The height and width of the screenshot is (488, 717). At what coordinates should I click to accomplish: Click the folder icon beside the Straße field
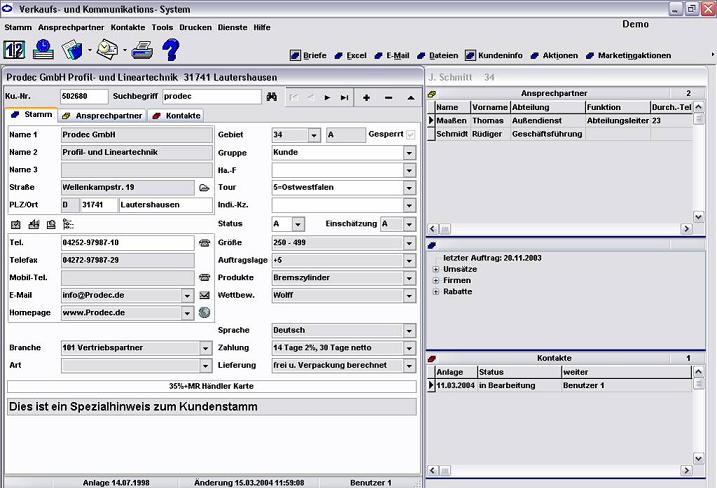pyautogui.click(x=204, y=187)
